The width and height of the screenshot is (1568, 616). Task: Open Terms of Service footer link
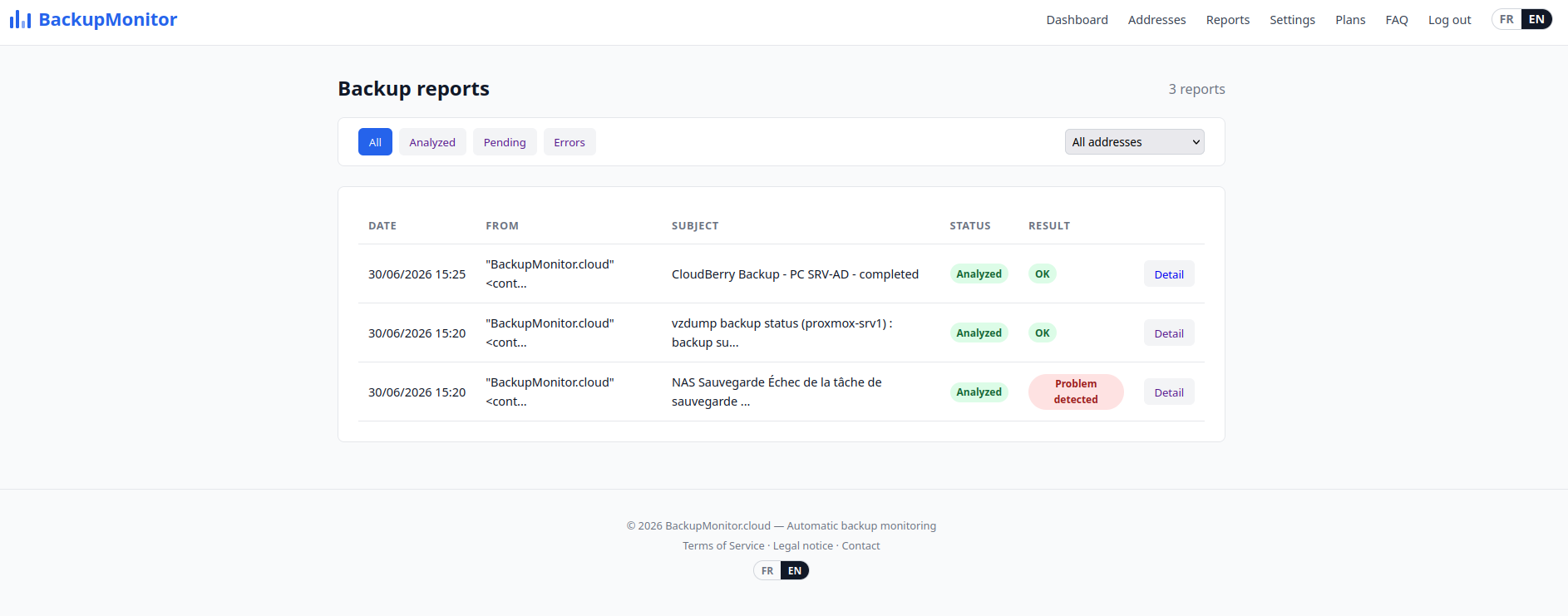(x=723, y=546)
